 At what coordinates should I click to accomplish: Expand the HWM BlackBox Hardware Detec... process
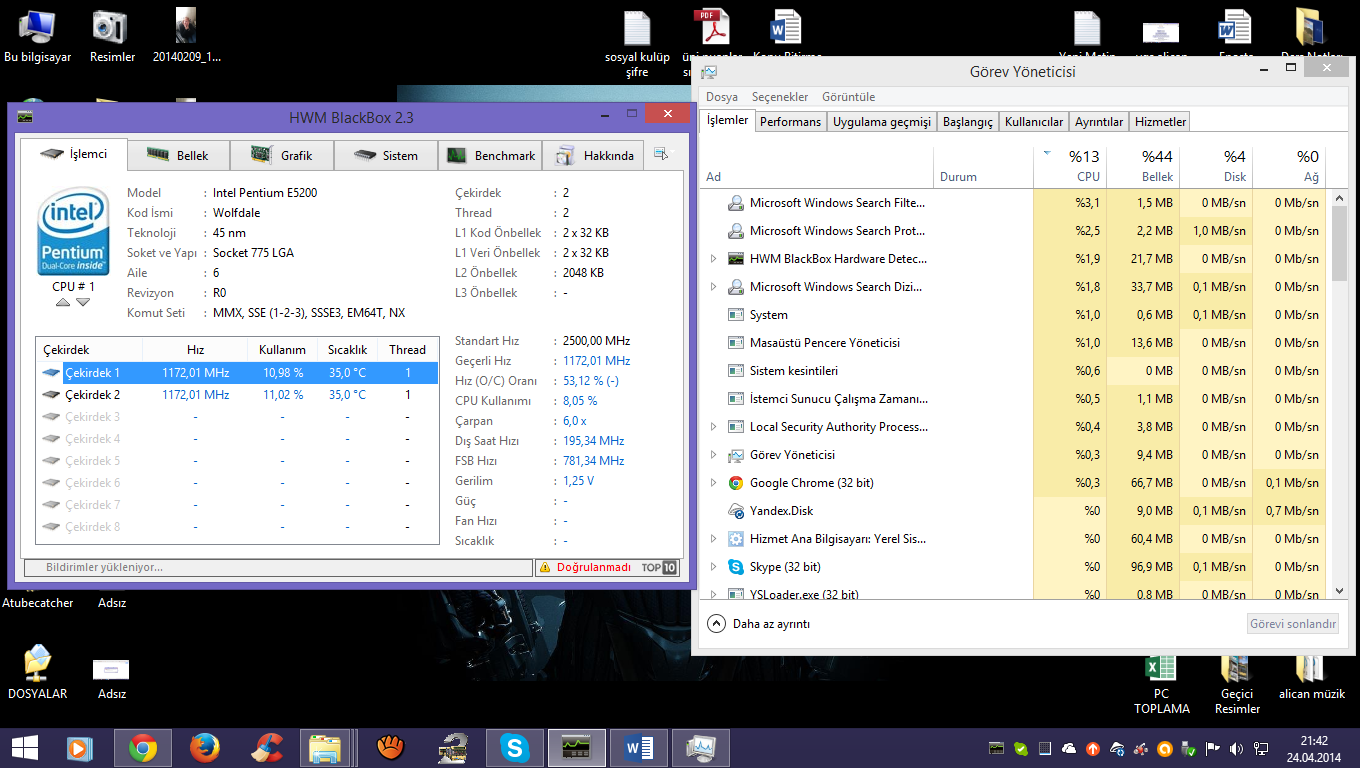[x=713, y=259]
